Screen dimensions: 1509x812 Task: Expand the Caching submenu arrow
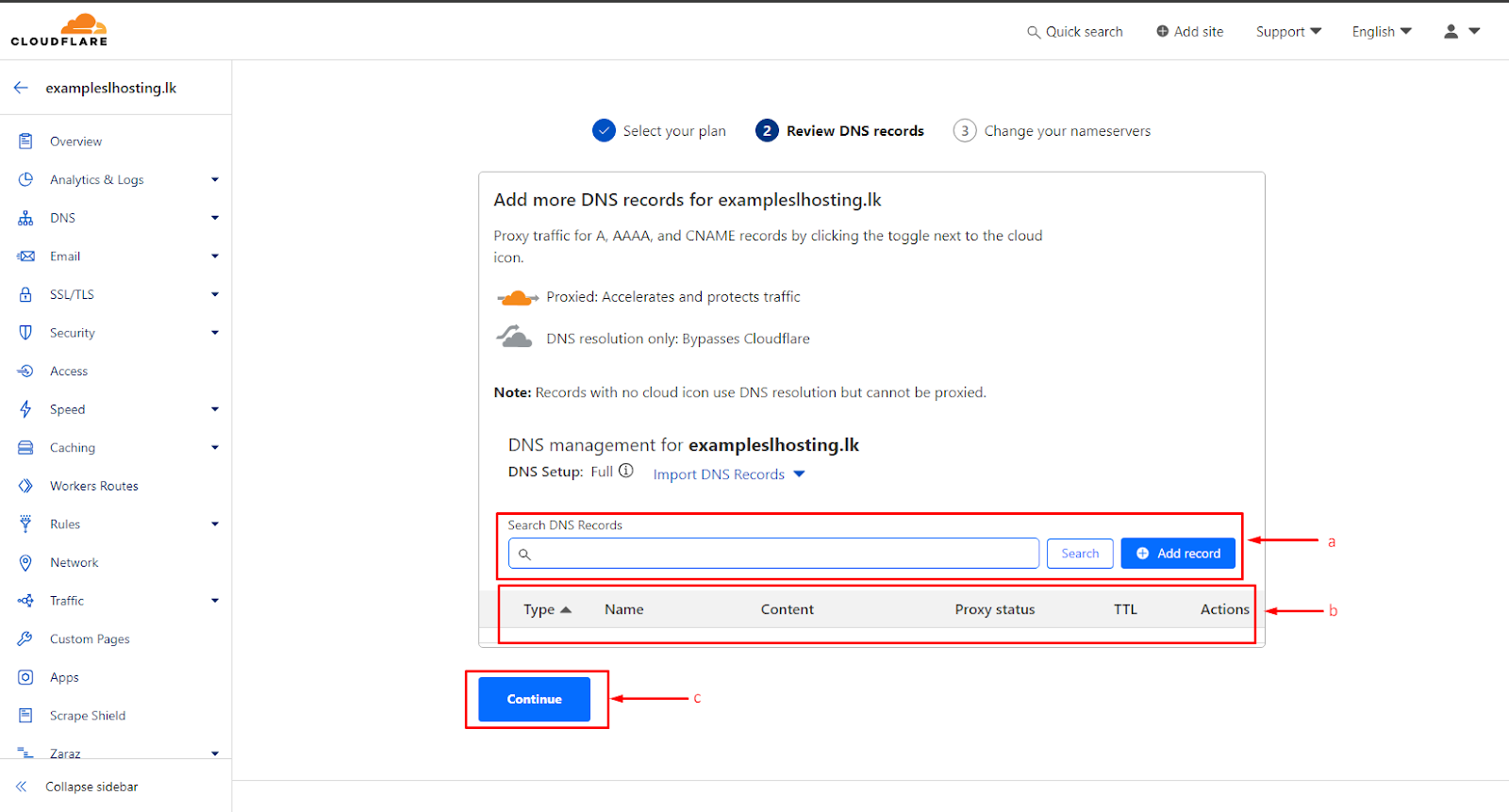tap(215, 448)
